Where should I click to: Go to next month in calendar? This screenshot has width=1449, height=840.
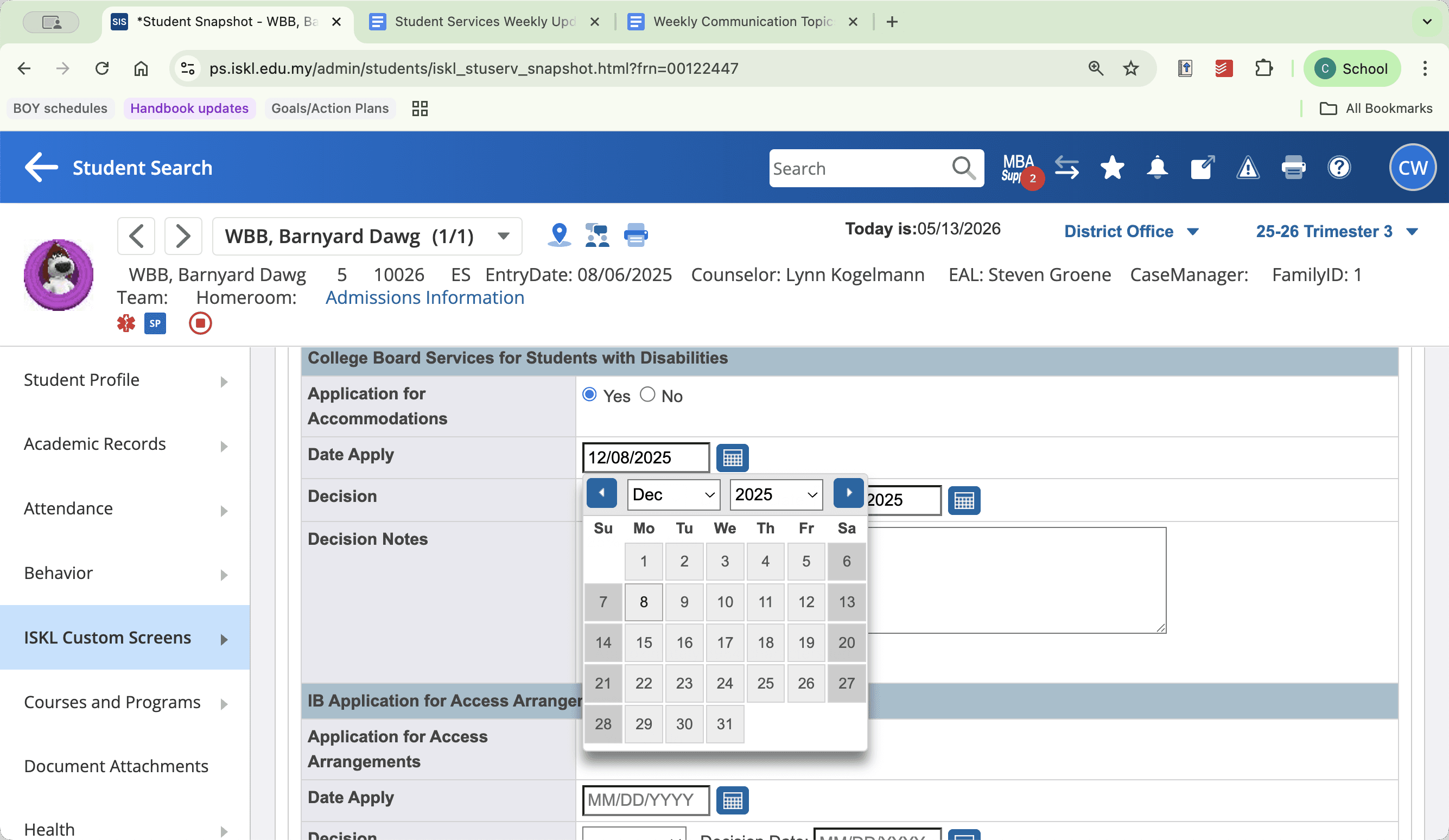point(848,493)
